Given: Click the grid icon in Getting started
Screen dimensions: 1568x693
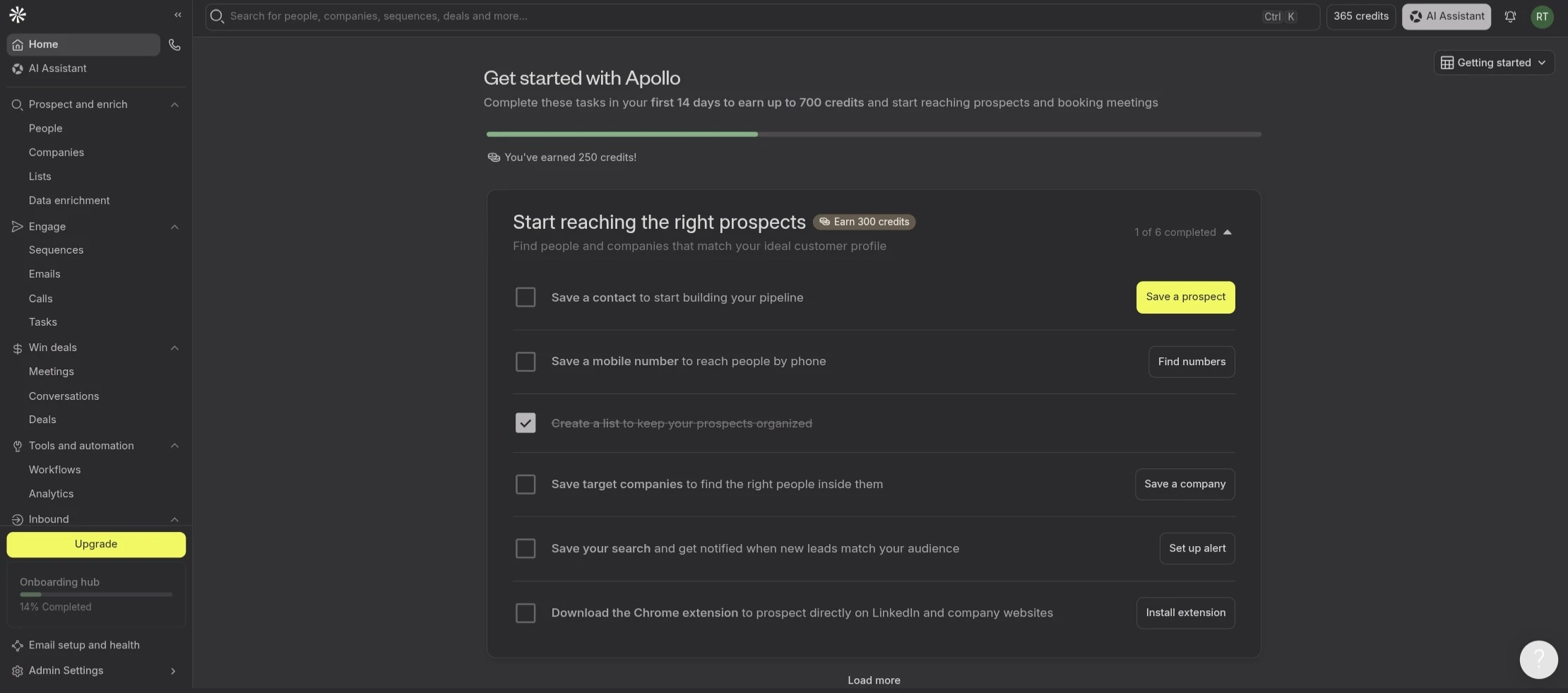Looking at the screenshot, I should pos(1447,62).
